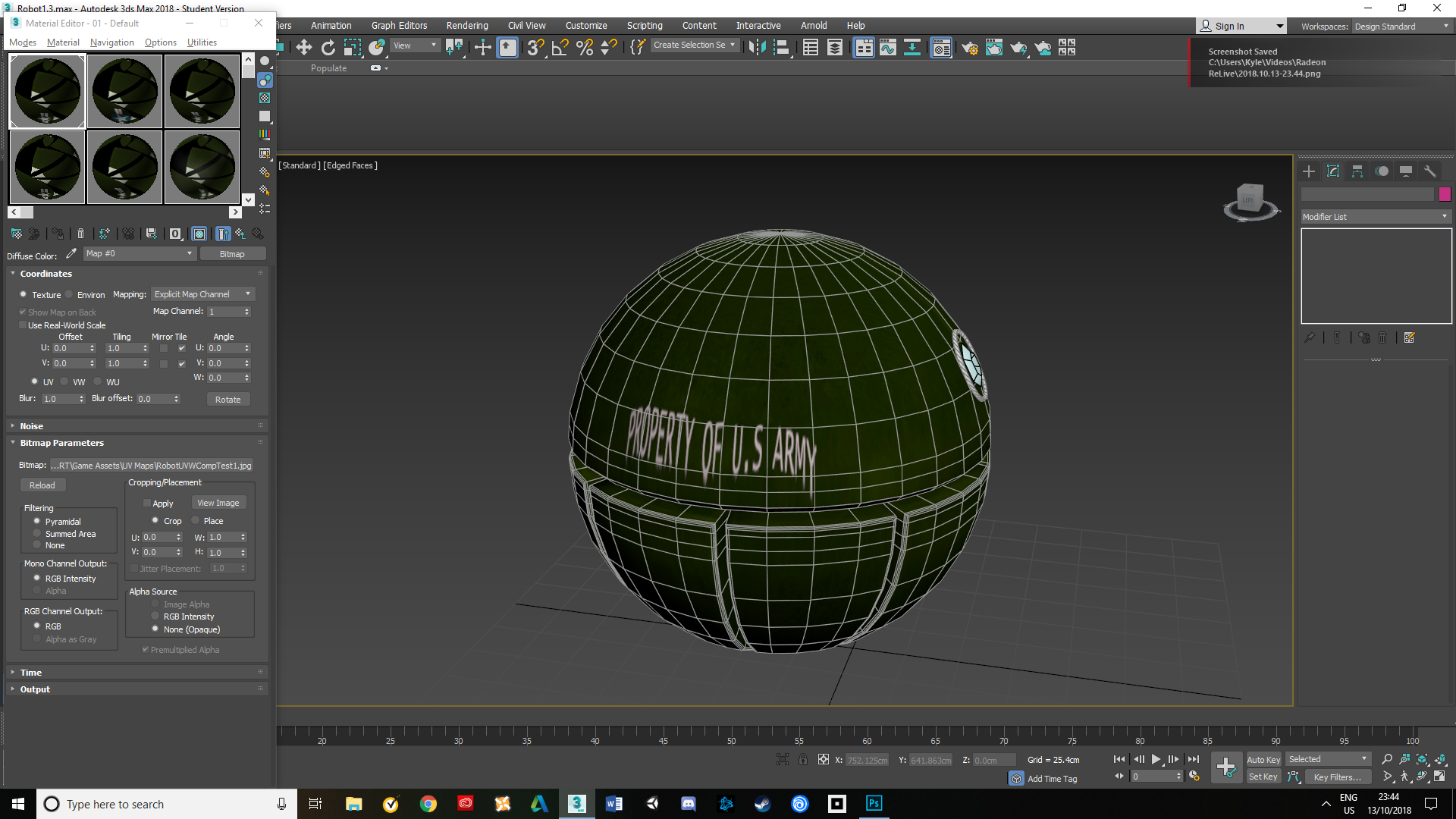Click Go to Parent arrow in Material Editor
This screenshot has width=1456, height=819.
223,234
